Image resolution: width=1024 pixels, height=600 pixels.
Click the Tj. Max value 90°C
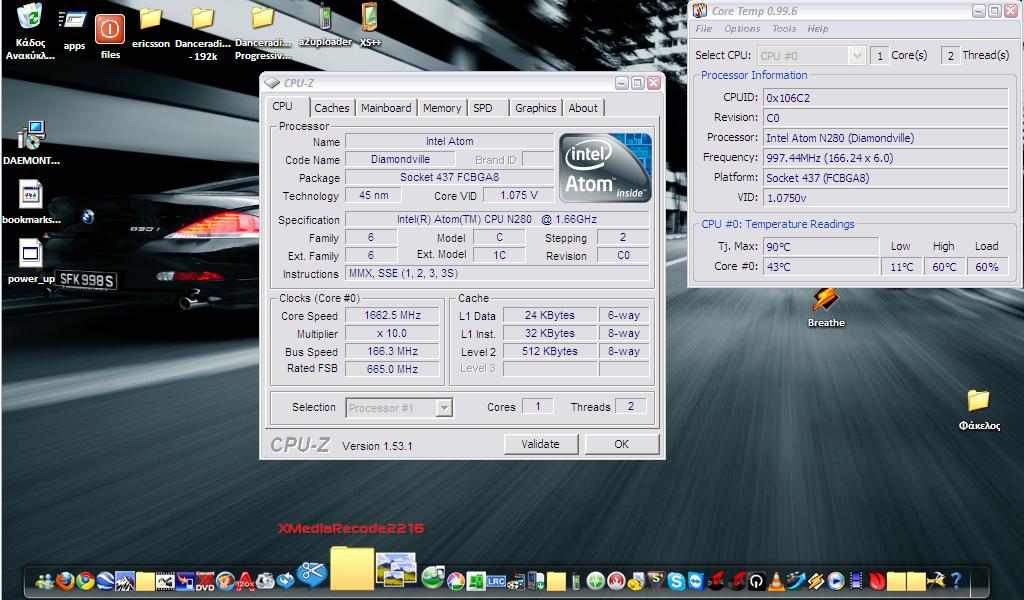tap(820, 247)
